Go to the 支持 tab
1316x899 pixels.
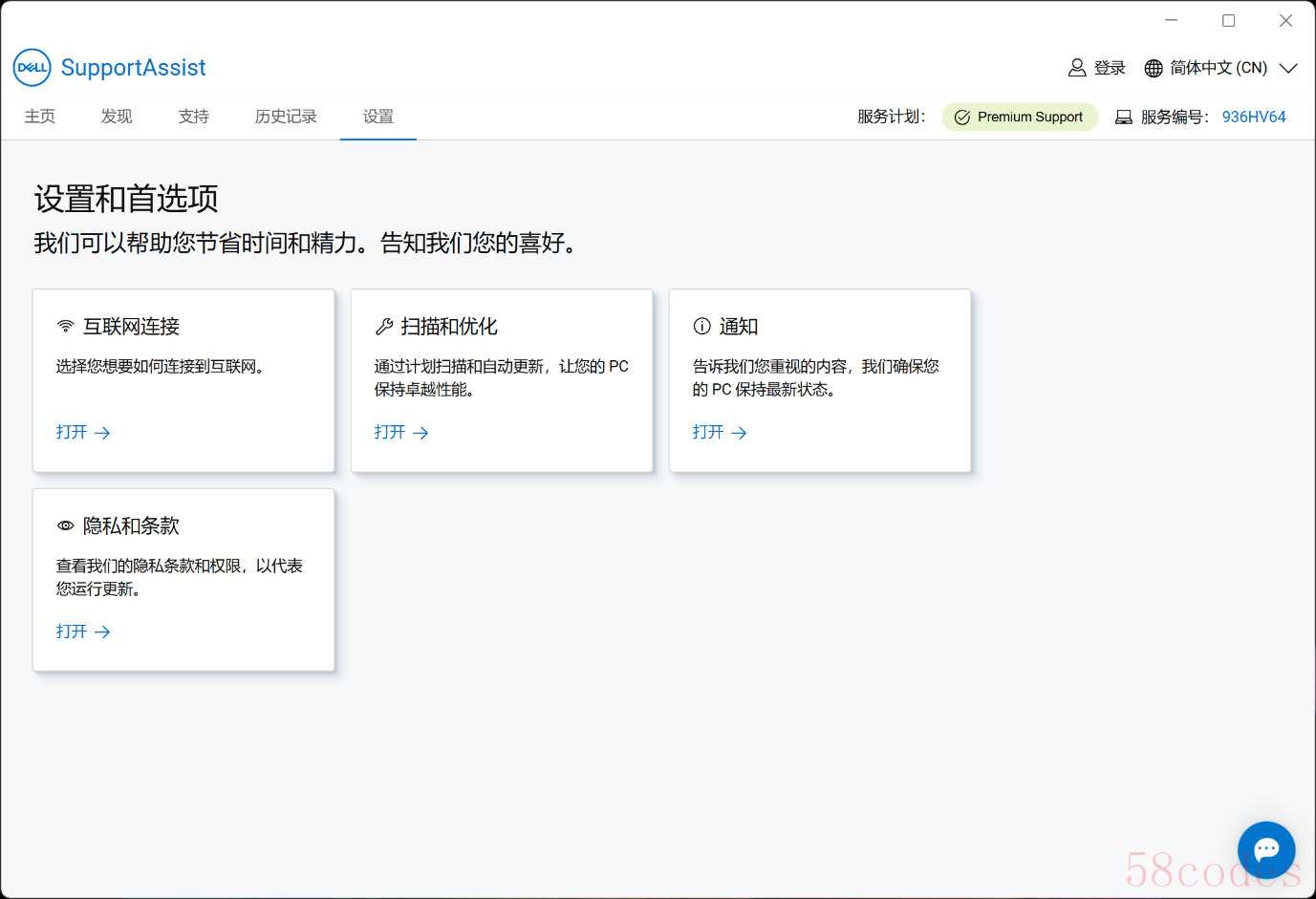pyautogui.click(x=193, y=117)
